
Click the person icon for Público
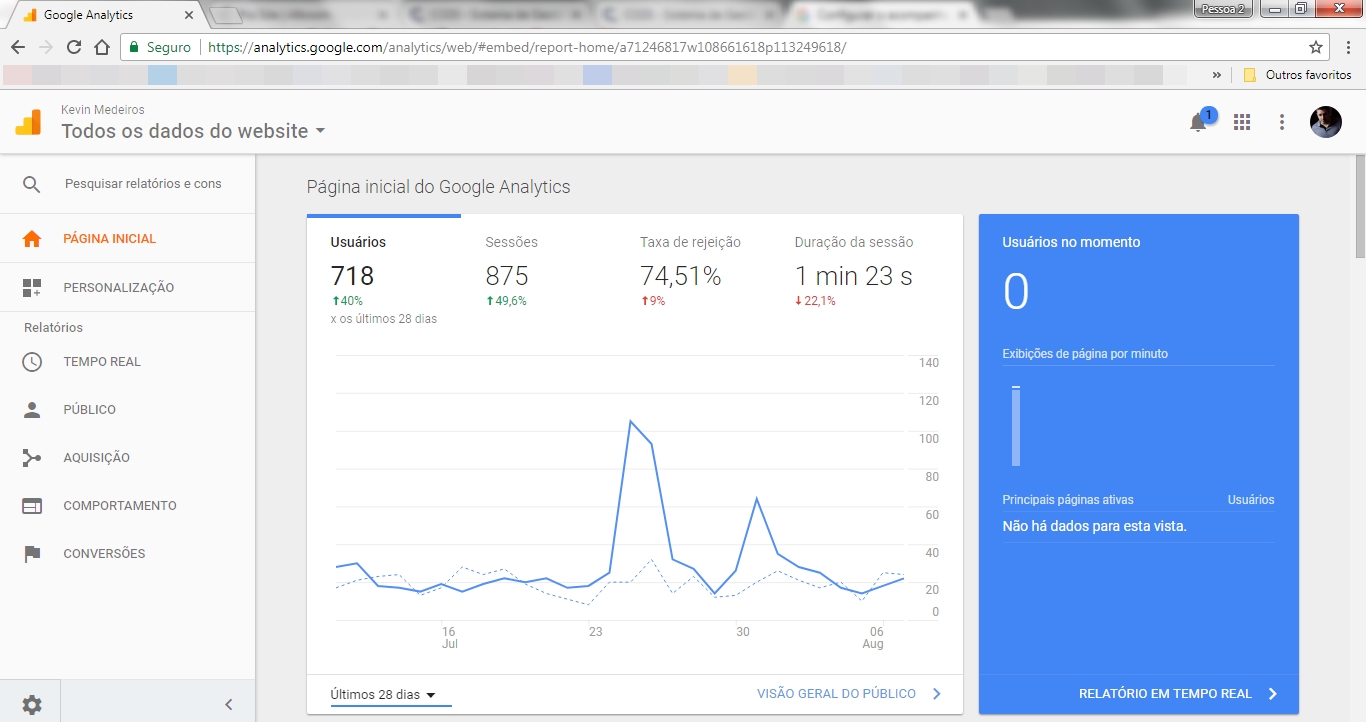tap(32, 410)
